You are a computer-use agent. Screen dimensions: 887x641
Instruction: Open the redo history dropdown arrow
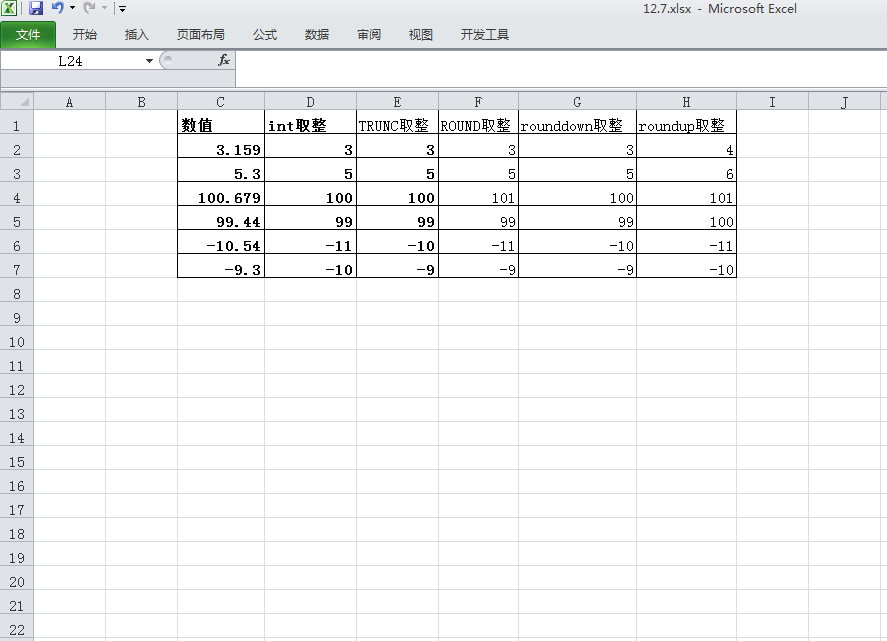point(105,8)
